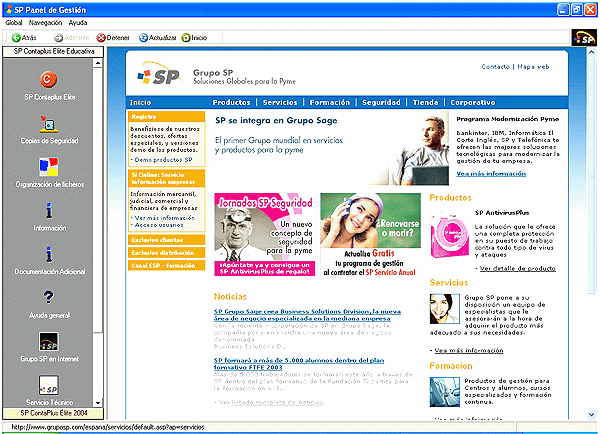Viewport: 600px width, 434px height.
Task: Open Corporativo in the site navigation bar
Action: 473,102
